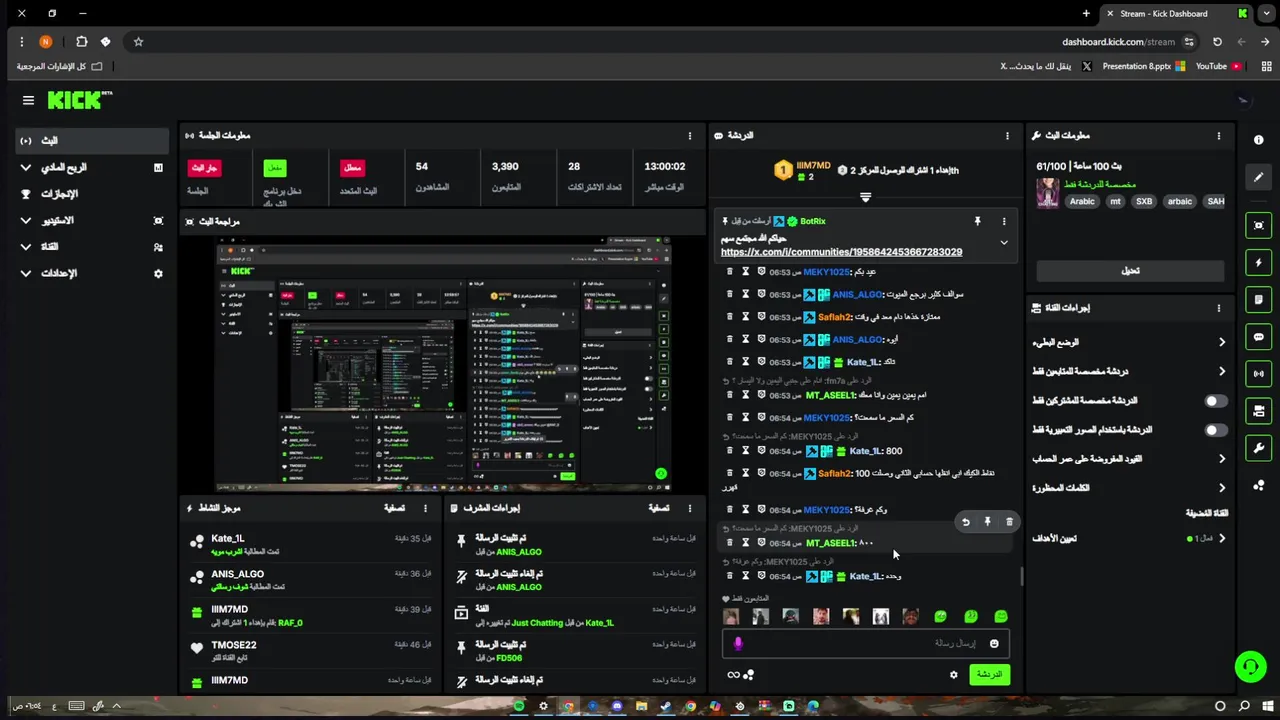Expand the first chevron item in left menu
Screen dimensions: 1280x720
pyautogui.click(x=26, y=168)
